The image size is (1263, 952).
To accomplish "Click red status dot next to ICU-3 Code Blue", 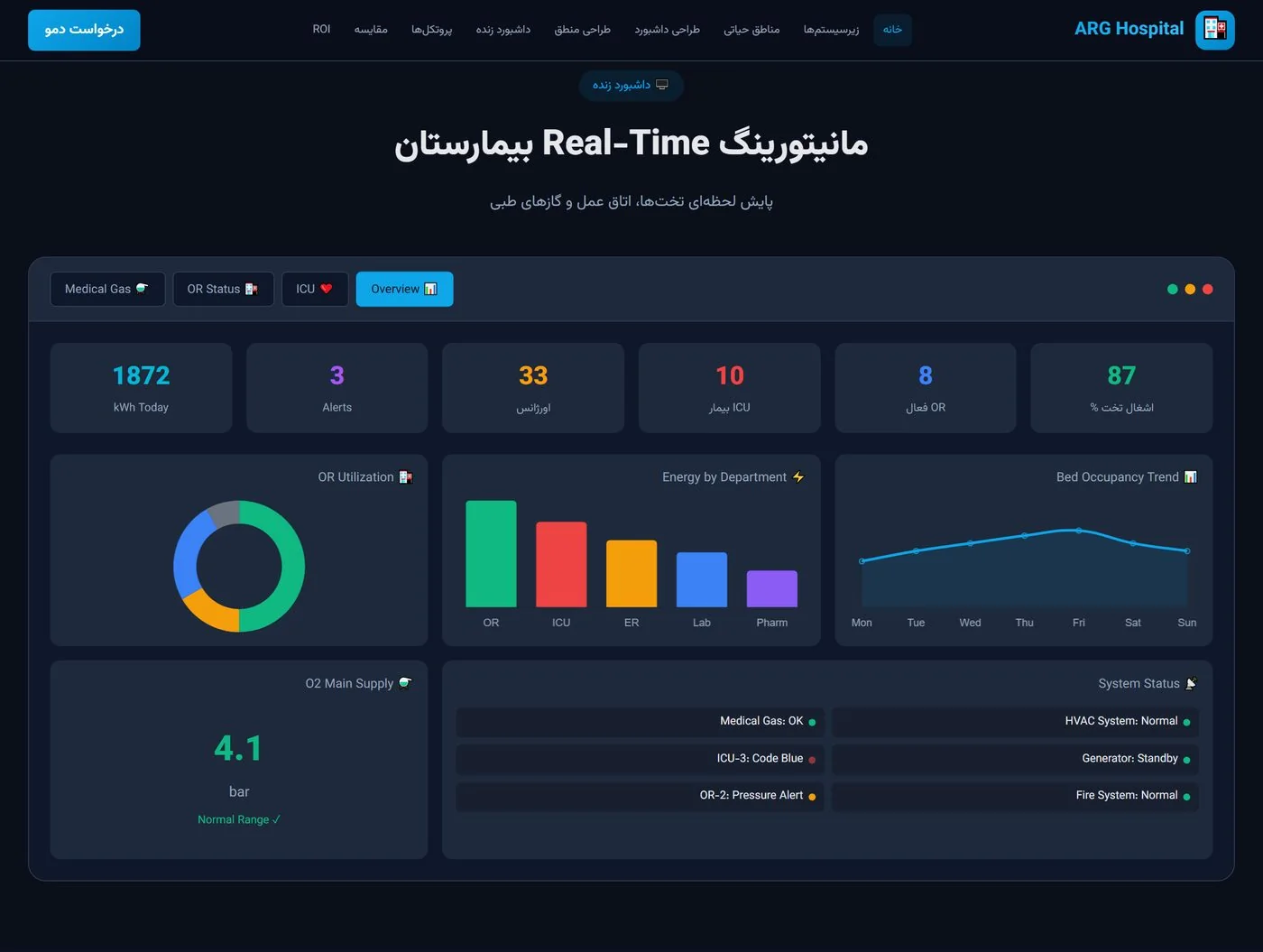I will pos(812,760).
